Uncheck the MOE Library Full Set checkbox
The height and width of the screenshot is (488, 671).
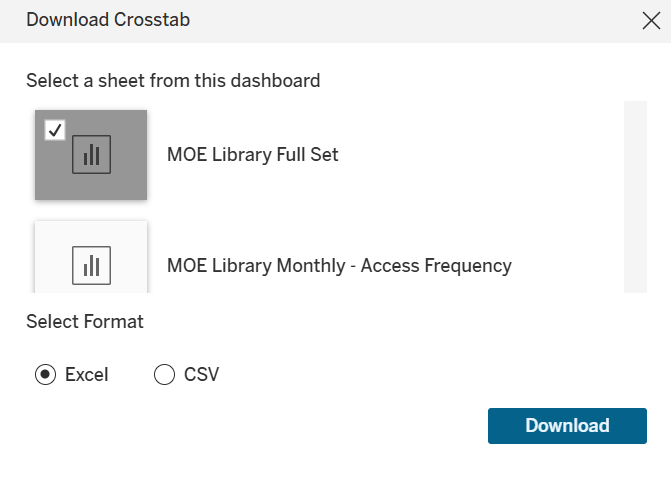(55, 130)
